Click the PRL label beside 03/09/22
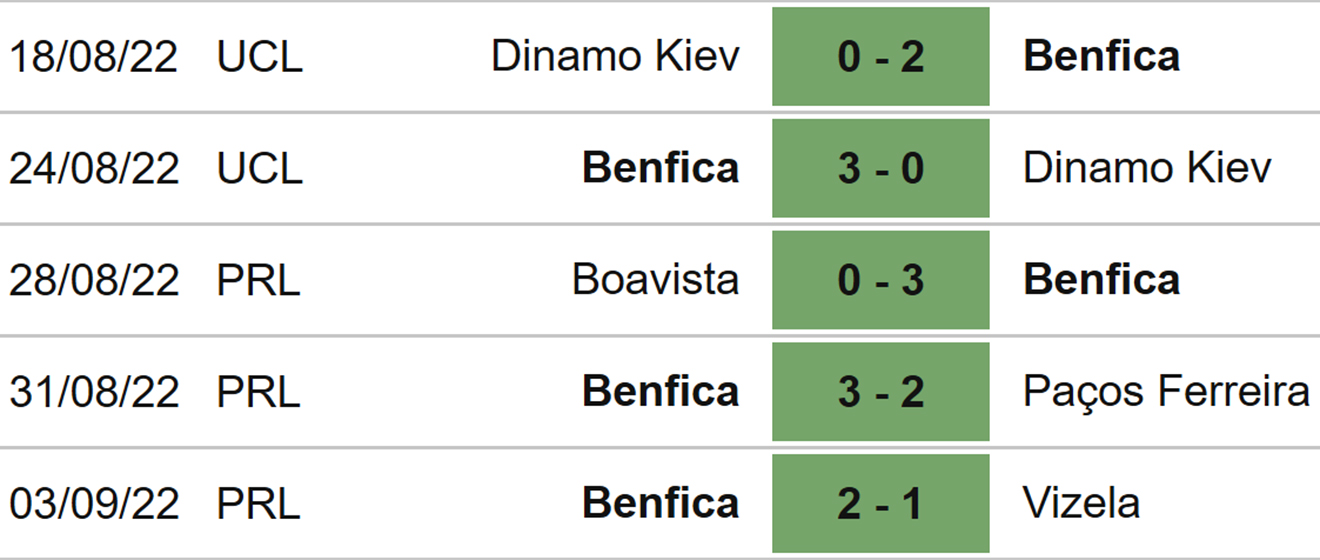This screenshot has width=1320, height=560. point(258,503)
